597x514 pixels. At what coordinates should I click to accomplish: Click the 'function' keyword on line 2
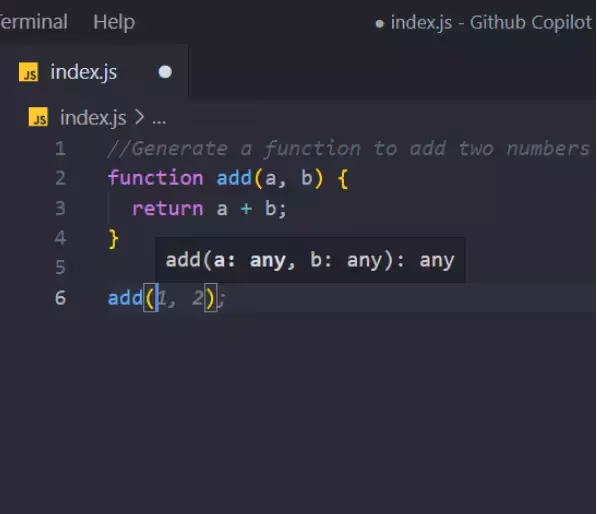tap(156, 178)
